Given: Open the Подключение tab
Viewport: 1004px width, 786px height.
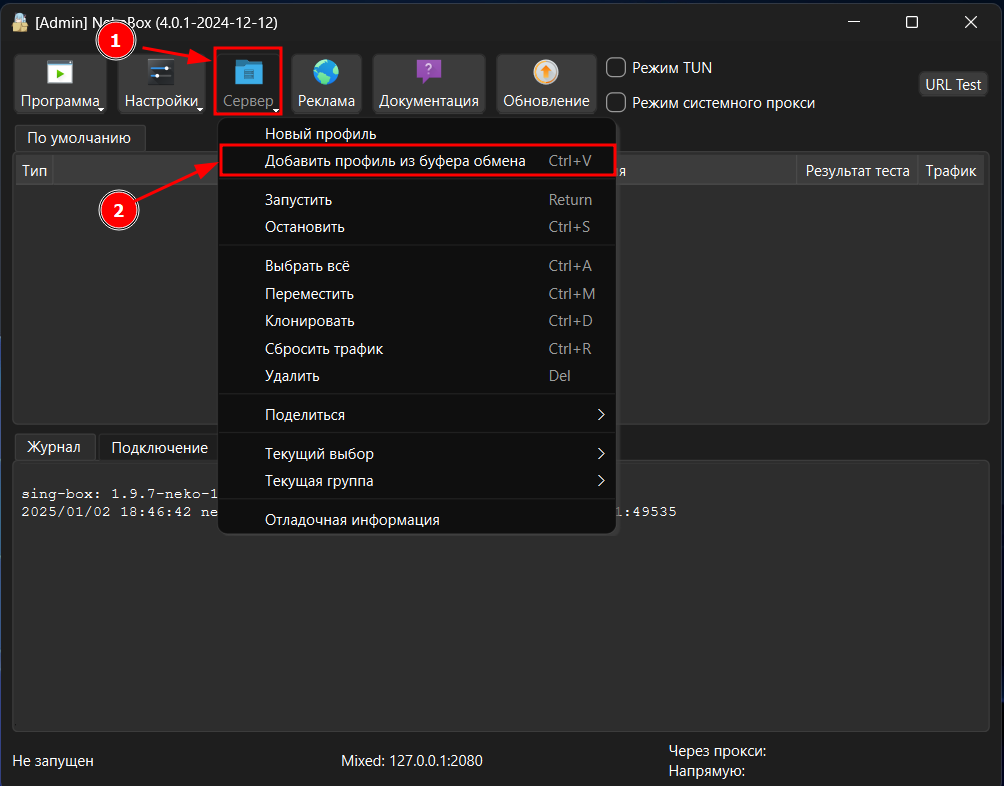Looking at the screenshot, I should [159, 448].
